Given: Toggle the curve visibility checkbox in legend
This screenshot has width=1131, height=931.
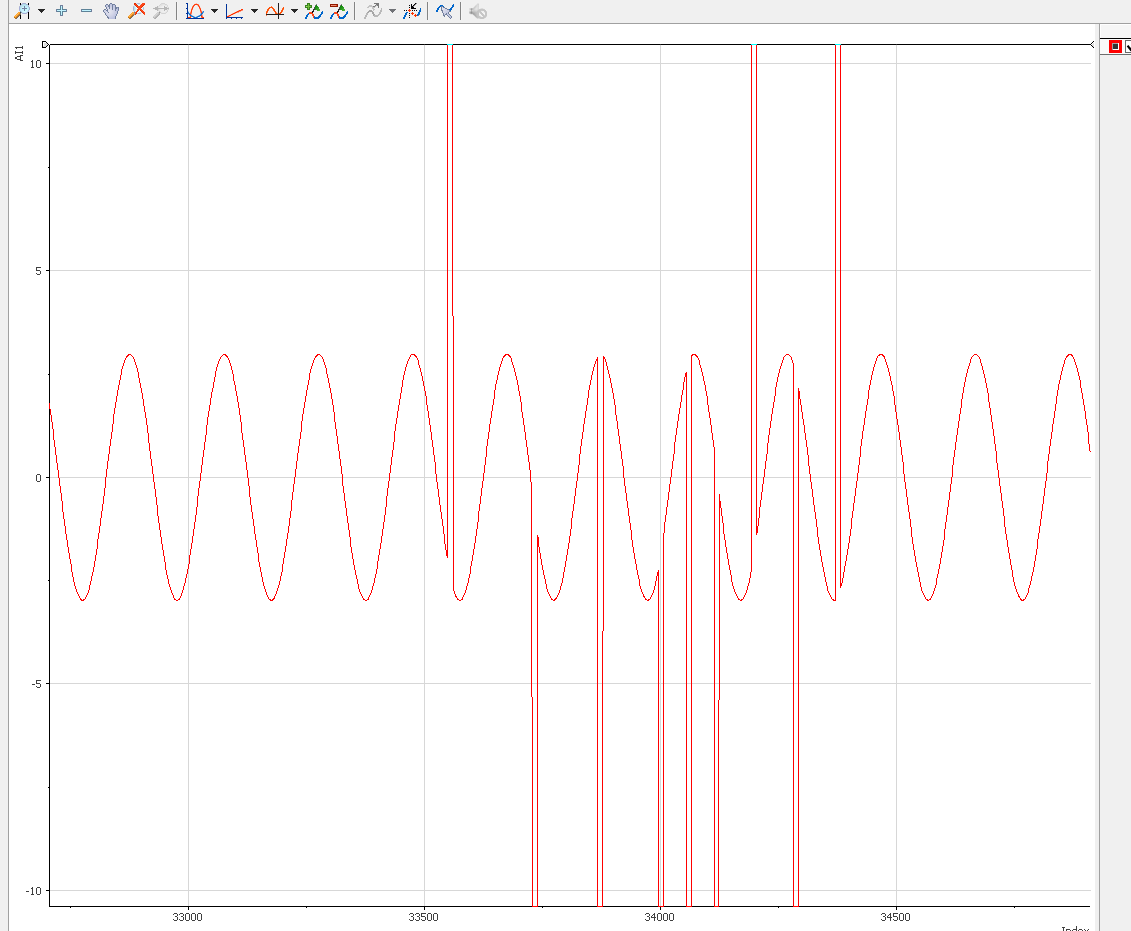Looking at the screenshot, I should pyautogui.click(x=1127, y=47).
